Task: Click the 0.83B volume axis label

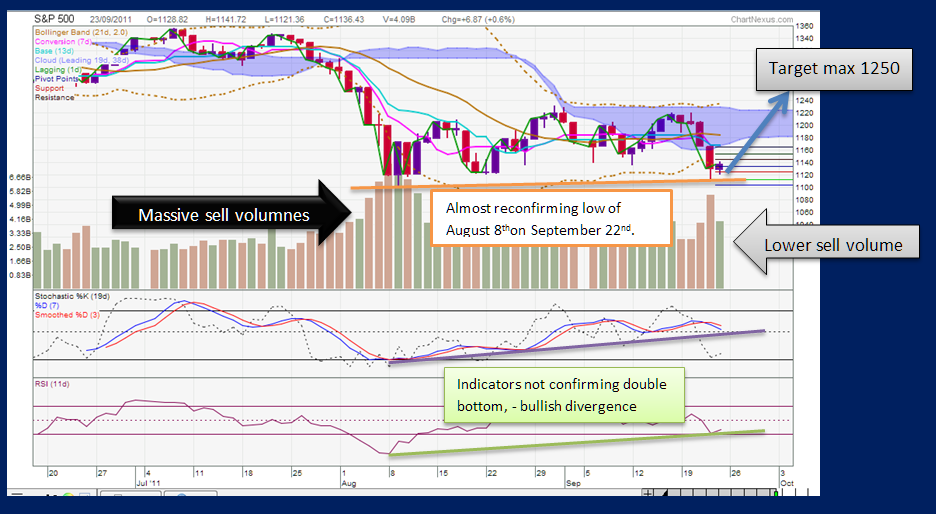Action: [20, 275]
